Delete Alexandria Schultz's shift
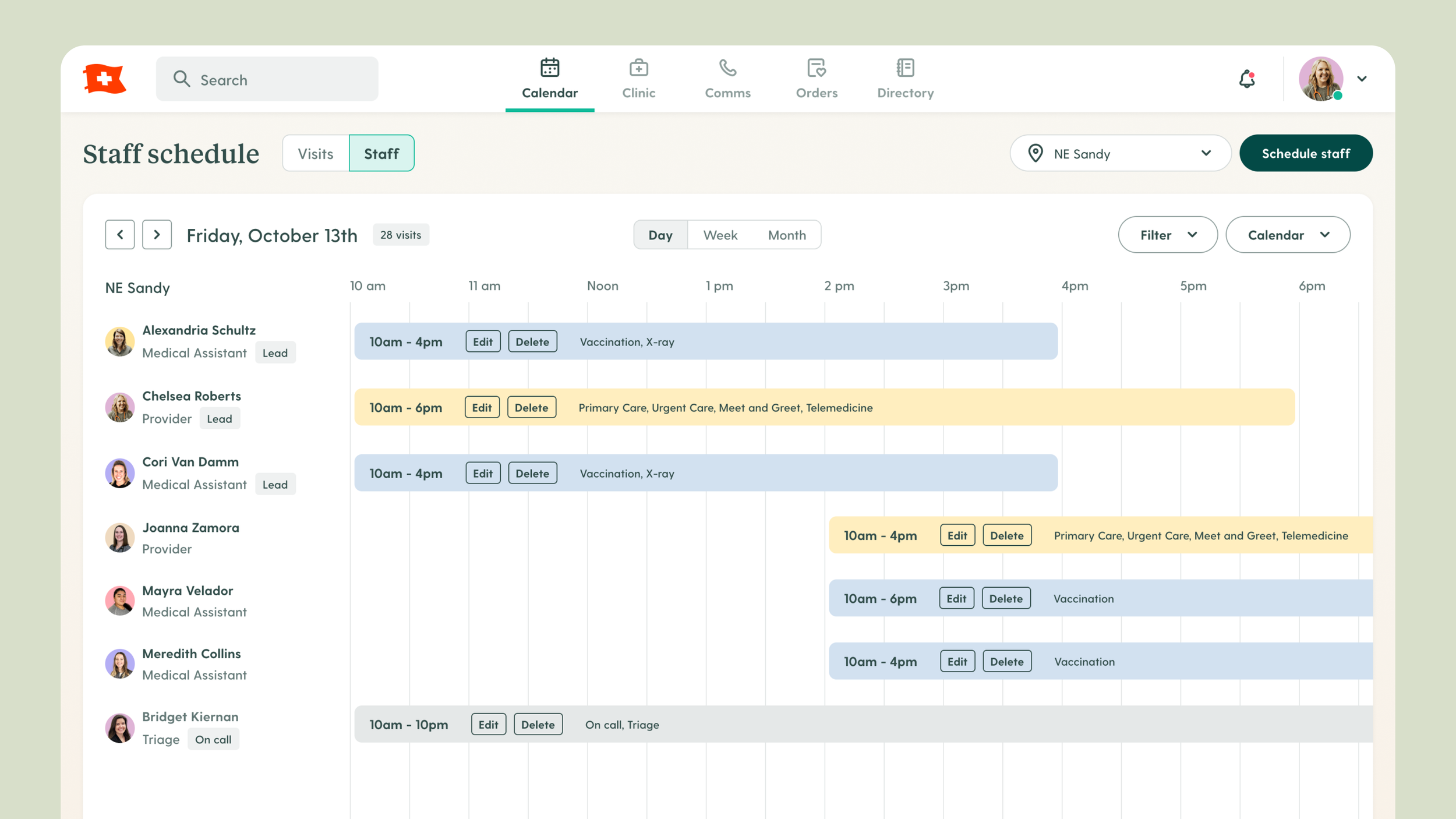 532,341
